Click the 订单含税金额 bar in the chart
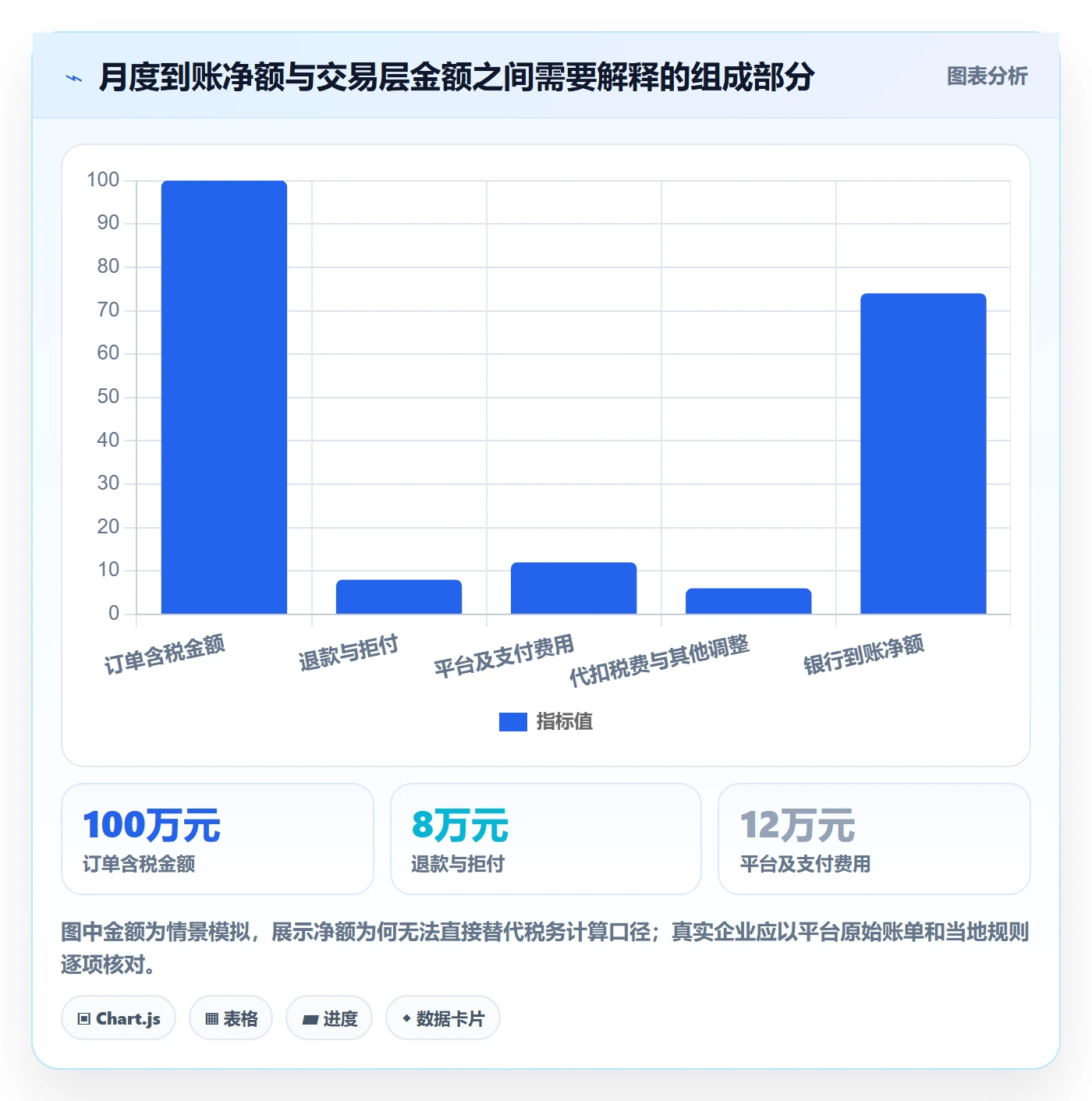 (224, 397)
